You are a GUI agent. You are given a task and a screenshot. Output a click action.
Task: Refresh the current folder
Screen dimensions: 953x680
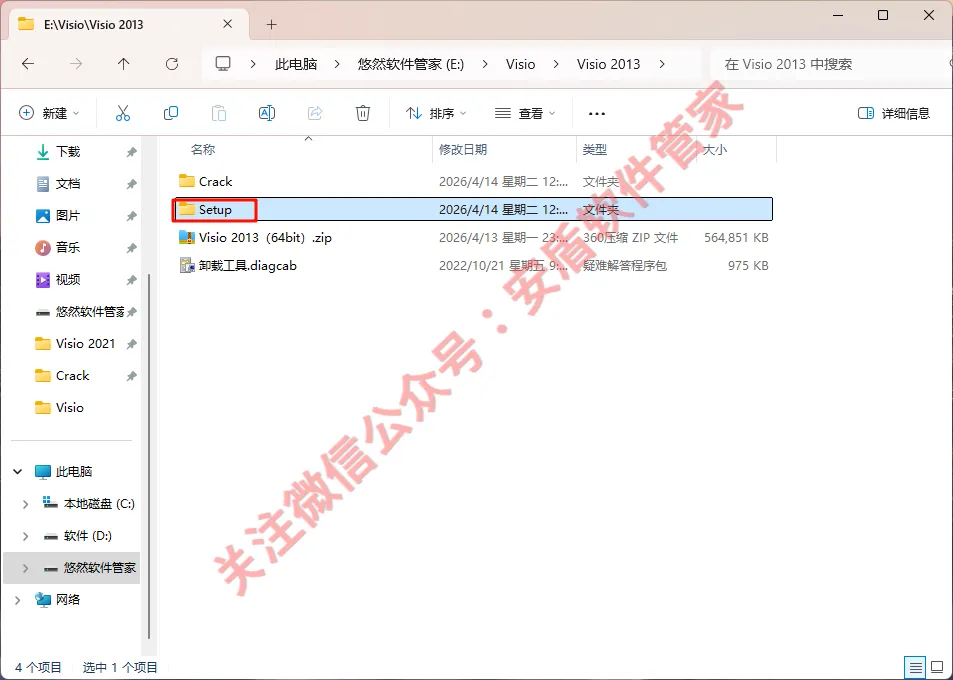tap(172, 64)
